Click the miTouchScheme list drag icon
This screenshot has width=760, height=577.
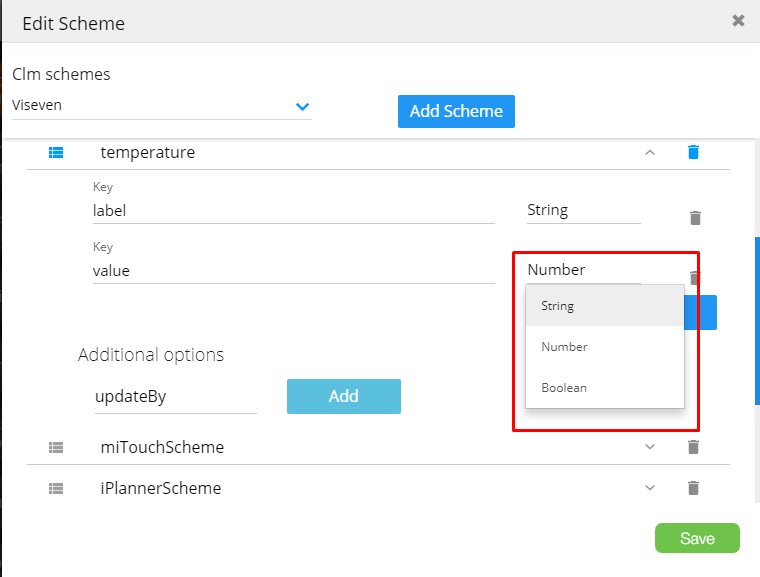coord(56,447)
